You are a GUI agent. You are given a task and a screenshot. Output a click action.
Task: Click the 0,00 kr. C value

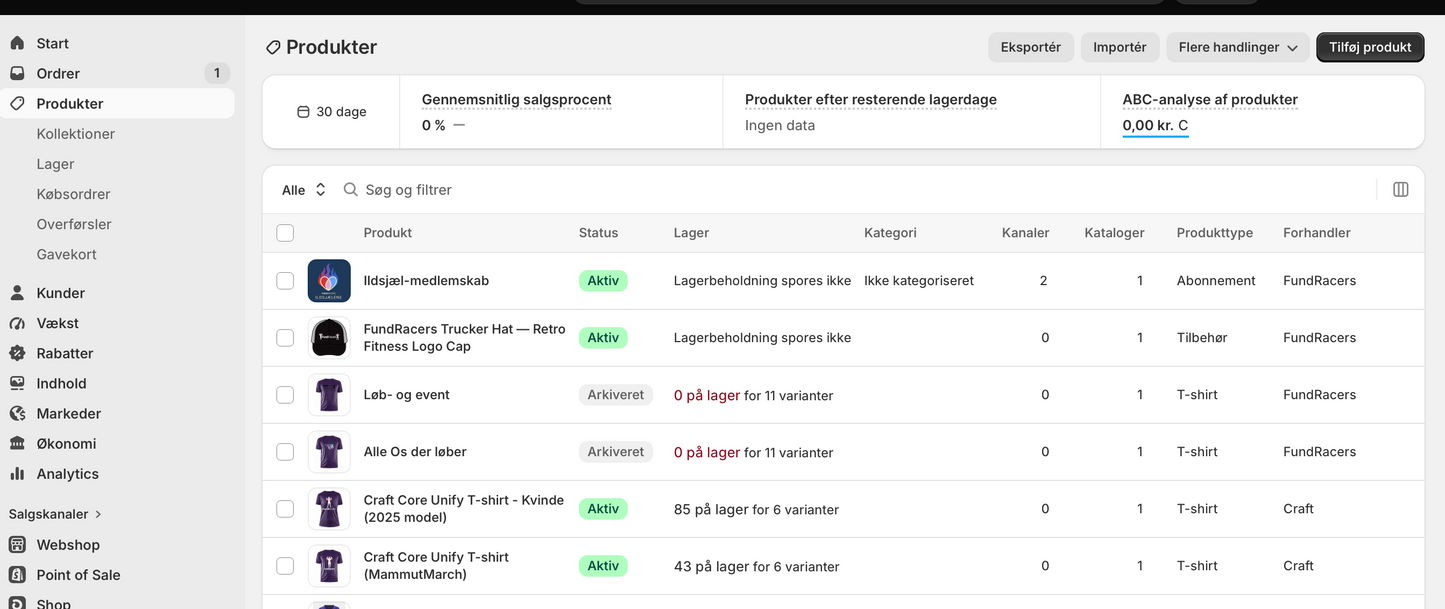click(1155, 126)
